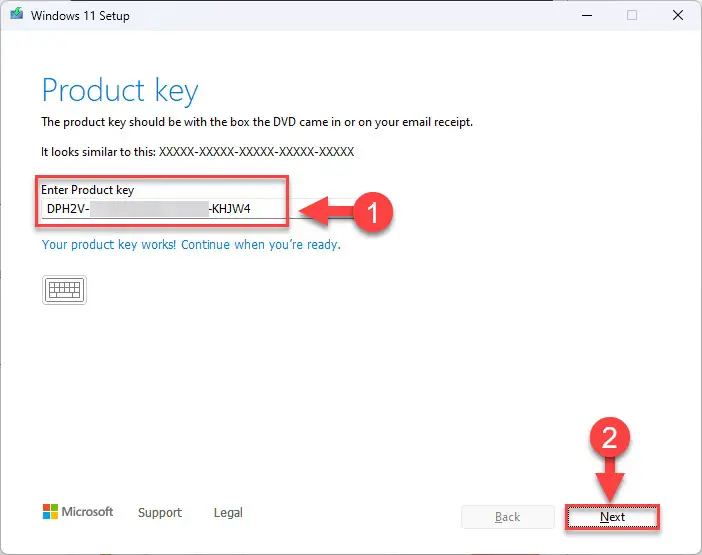Click the Microsoft logo
The height and width of the screenshot is (555, 702).
78,512
